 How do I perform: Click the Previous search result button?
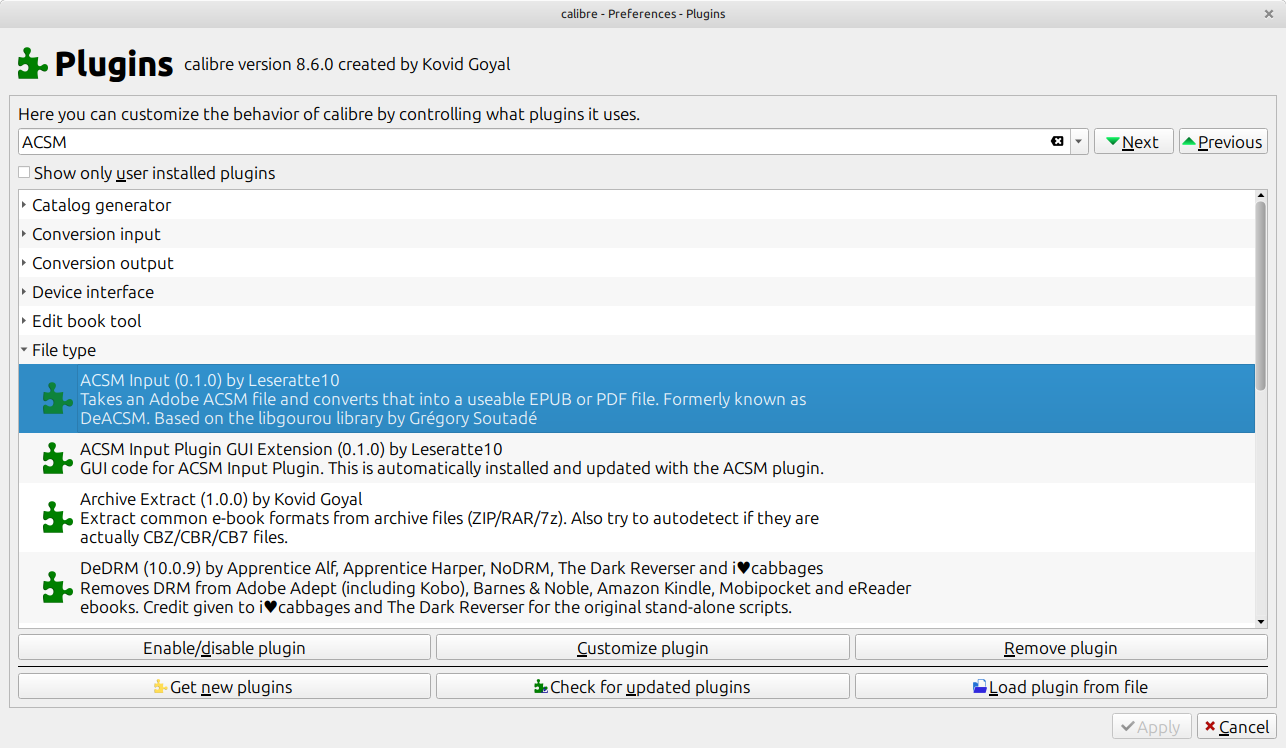(x=1223, y=142)
